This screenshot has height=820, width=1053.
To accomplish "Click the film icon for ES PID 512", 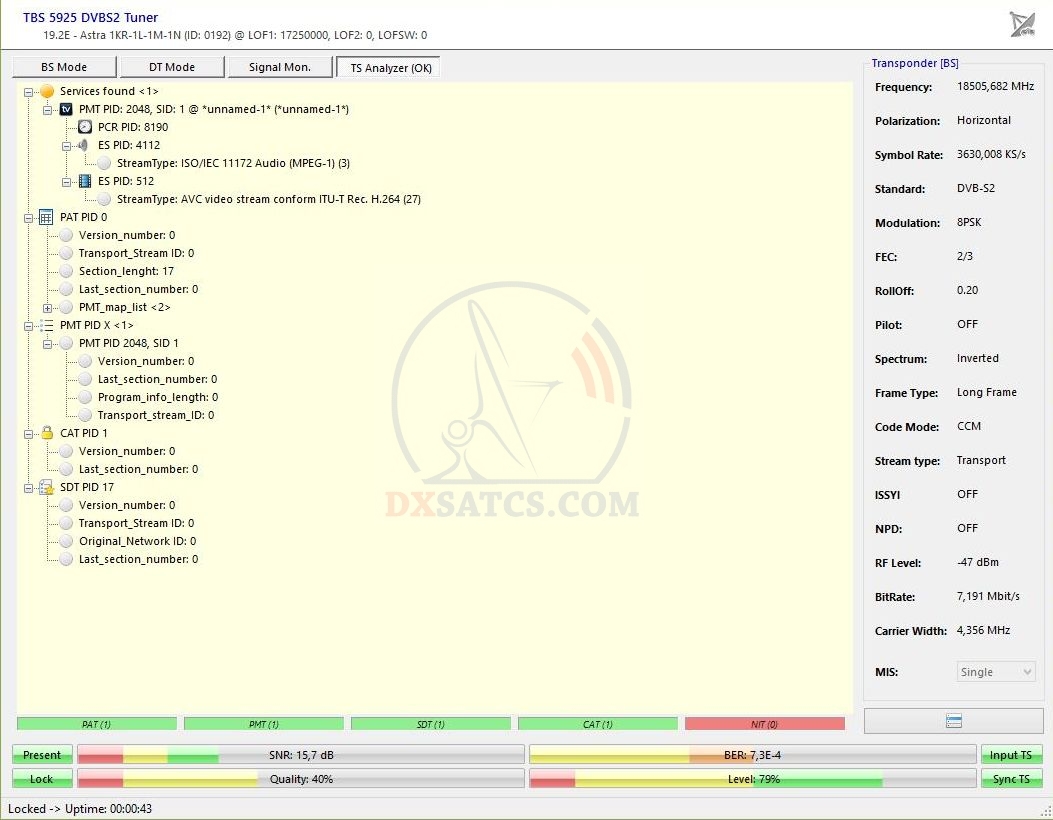I will pos(85,181).
